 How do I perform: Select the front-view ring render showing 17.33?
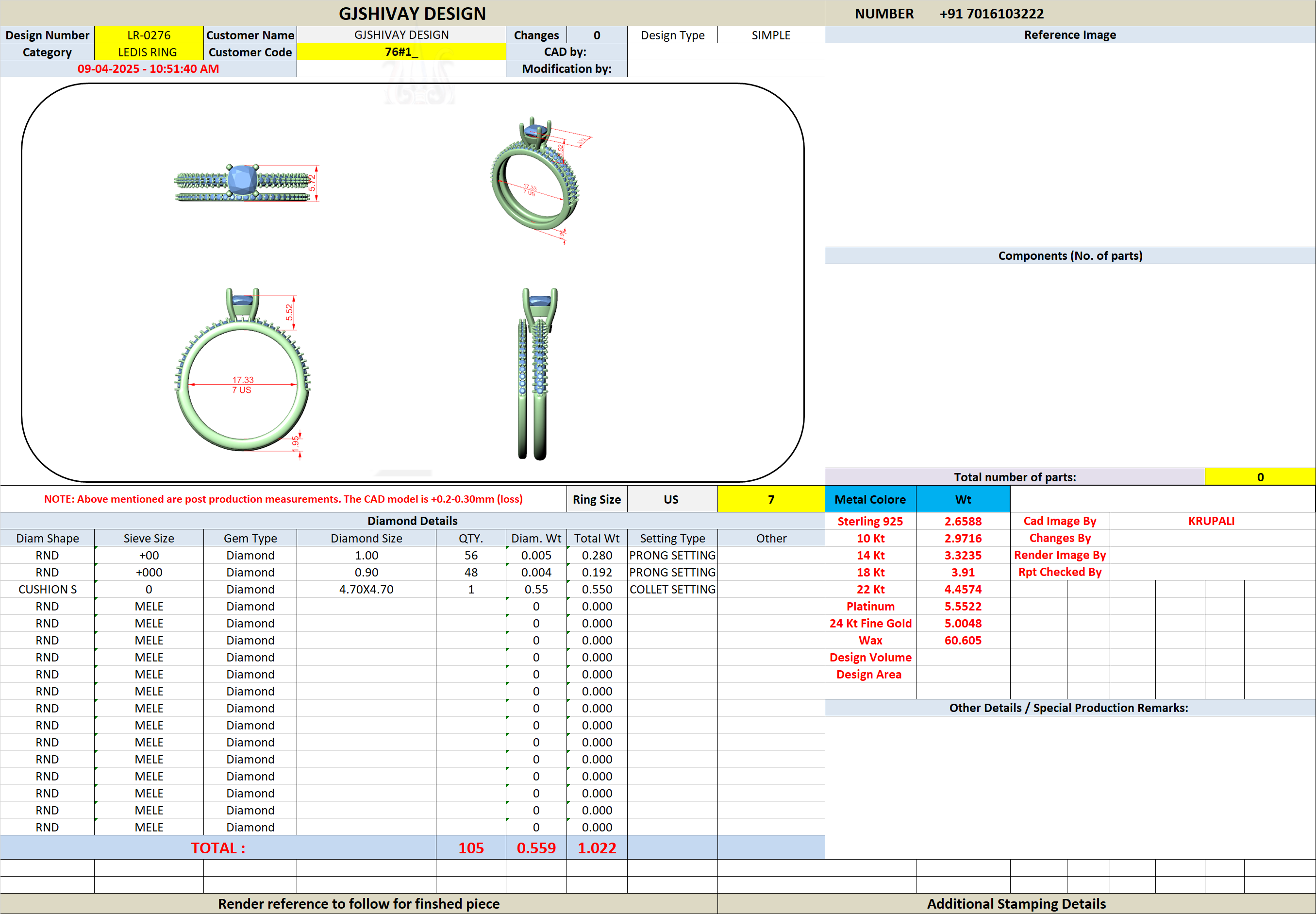pos(243,373)
